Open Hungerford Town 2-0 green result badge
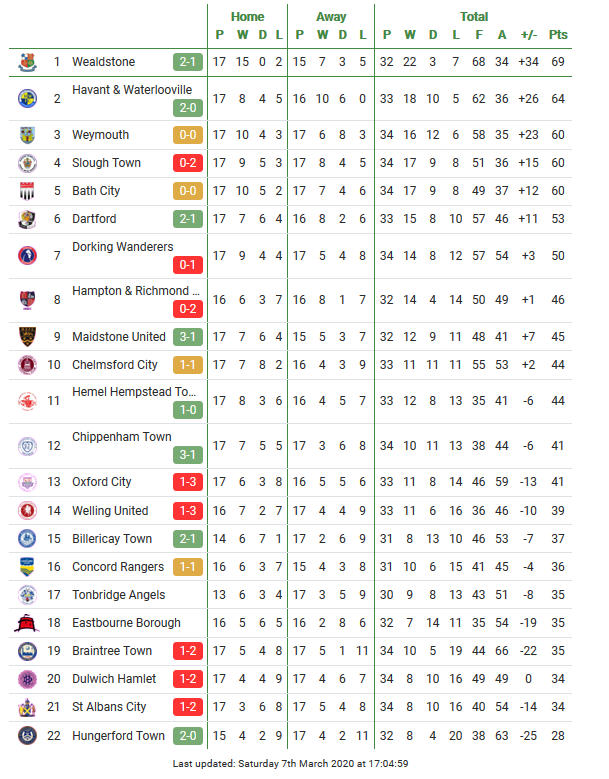 (188, 735)
